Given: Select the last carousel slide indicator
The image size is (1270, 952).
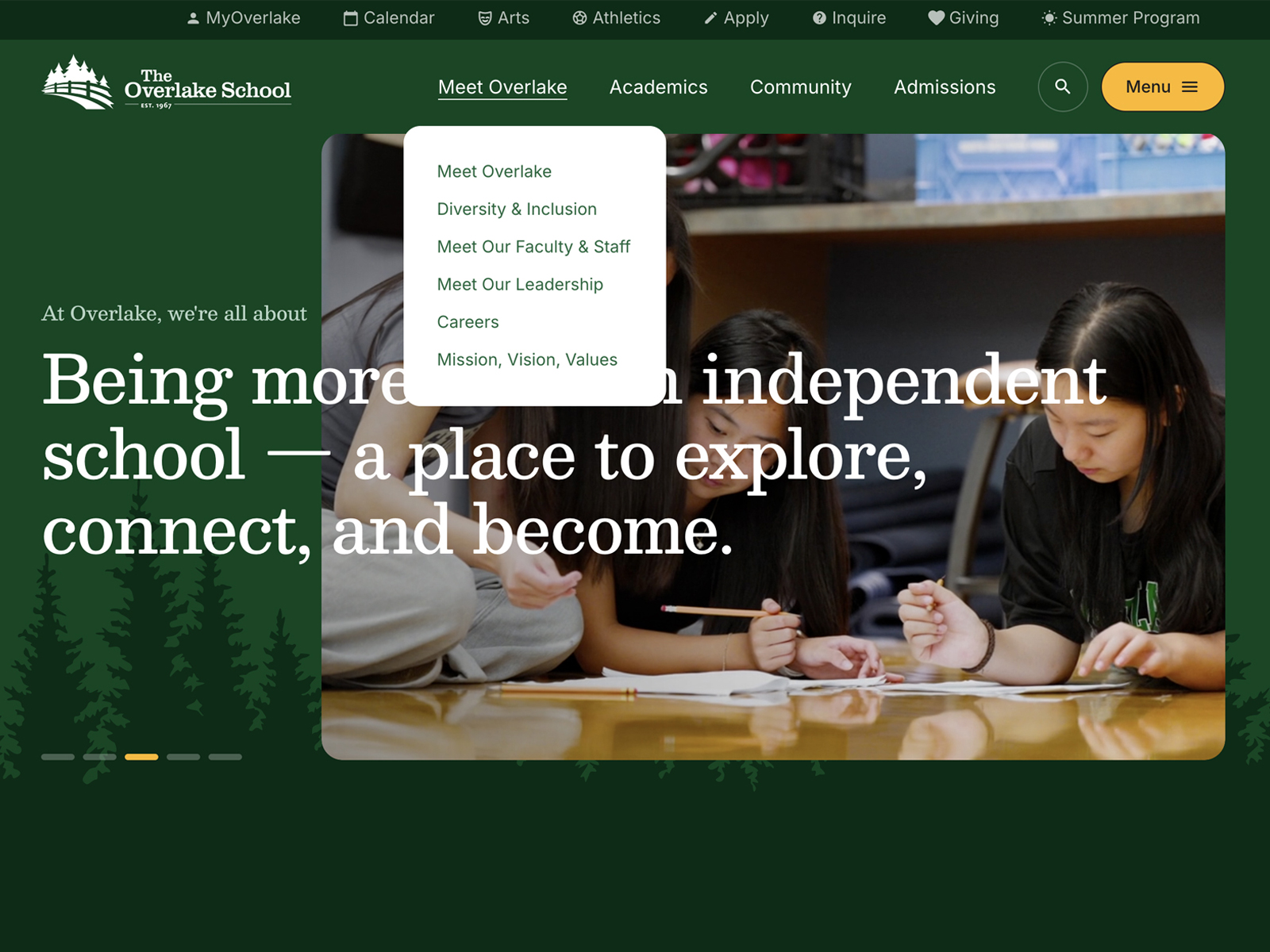Looking at the screenshot, I should (x=225, y=757).
